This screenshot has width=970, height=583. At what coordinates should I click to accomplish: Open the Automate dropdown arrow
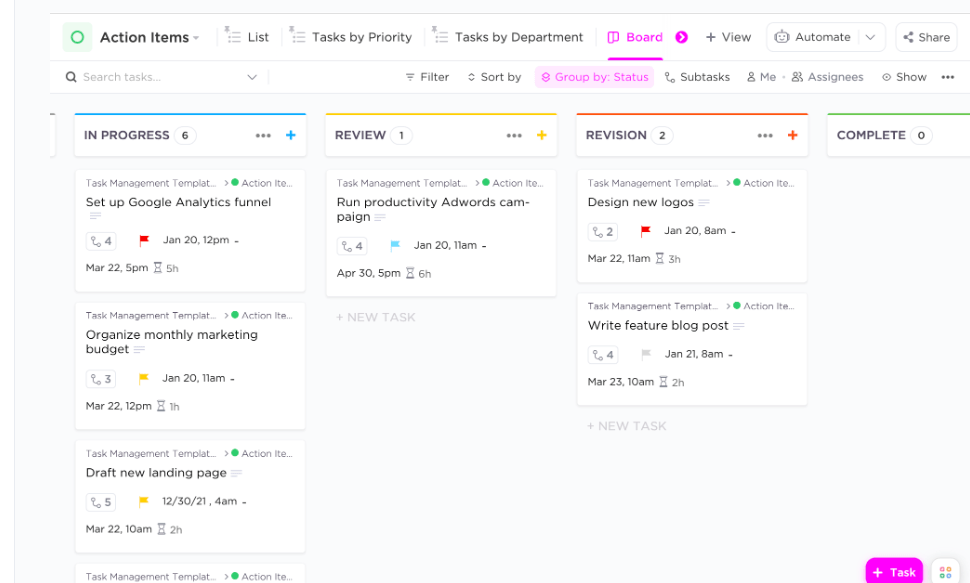(870, 37)
